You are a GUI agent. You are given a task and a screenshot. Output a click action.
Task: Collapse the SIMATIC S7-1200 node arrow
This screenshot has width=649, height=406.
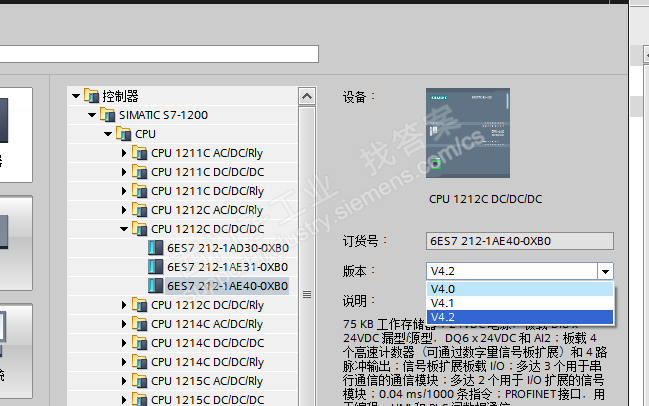click(92, 115)
